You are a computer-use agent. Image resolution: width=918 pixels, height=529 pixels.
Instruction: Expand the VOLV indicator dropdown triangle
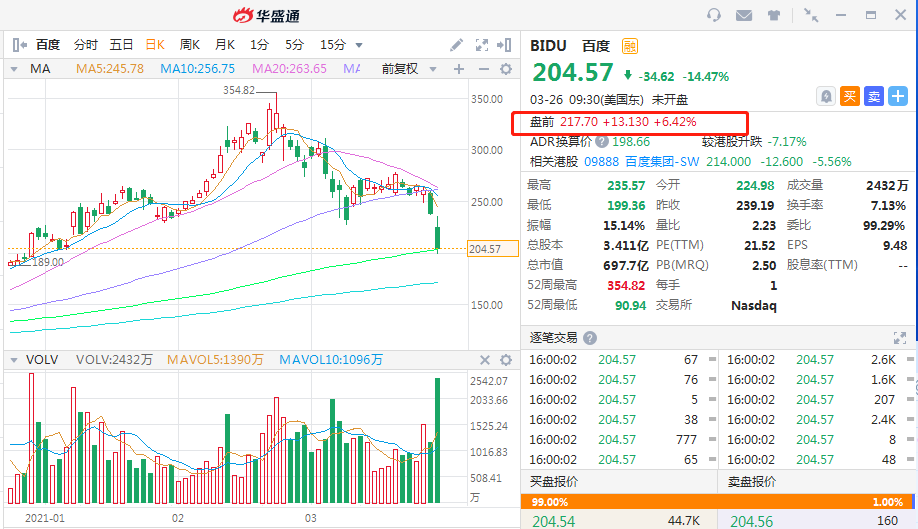[14, 360]
